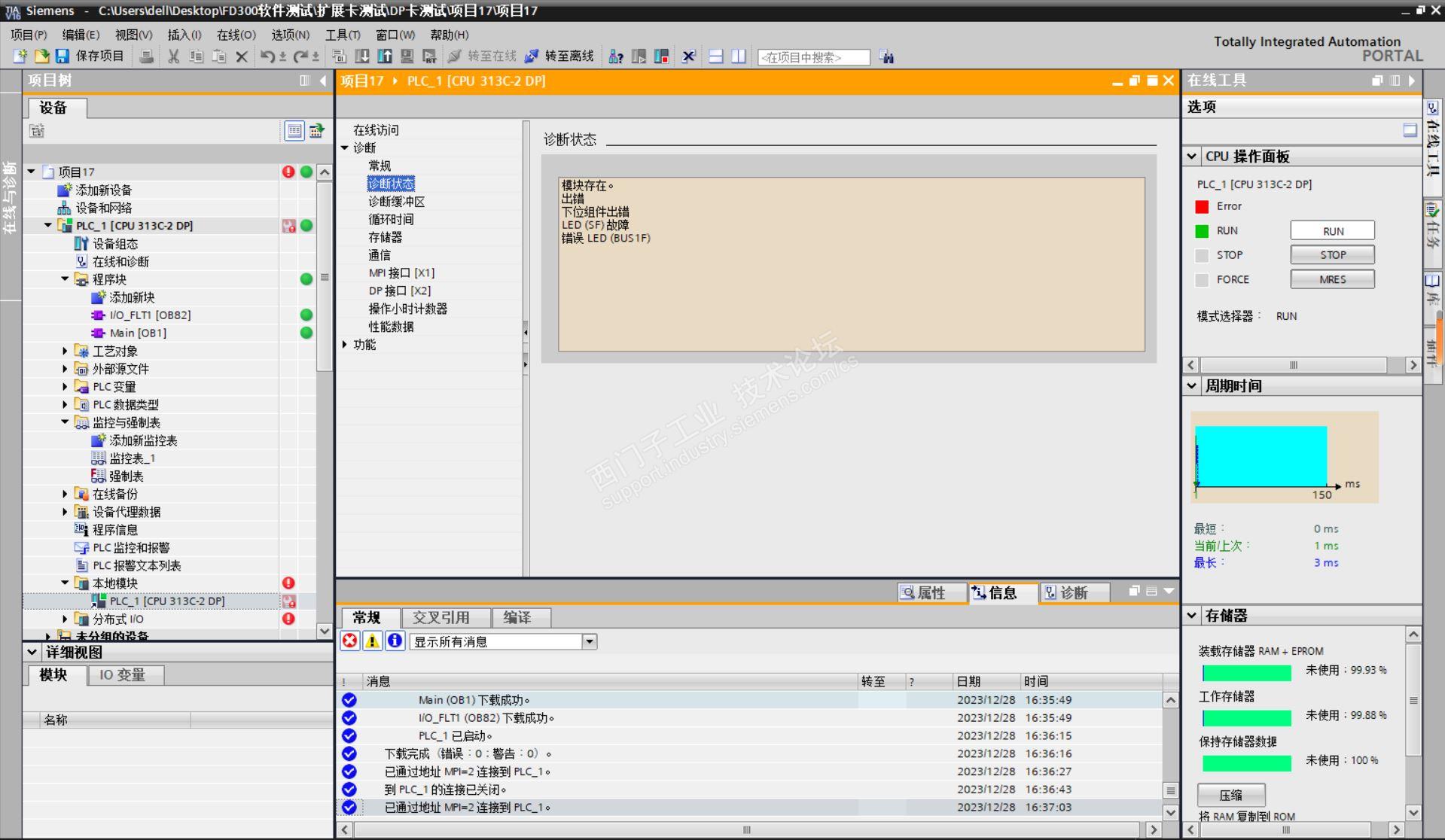Open DP 接口 [X2] diagnostics entry
1445x840 pixels.
point(399,291)
